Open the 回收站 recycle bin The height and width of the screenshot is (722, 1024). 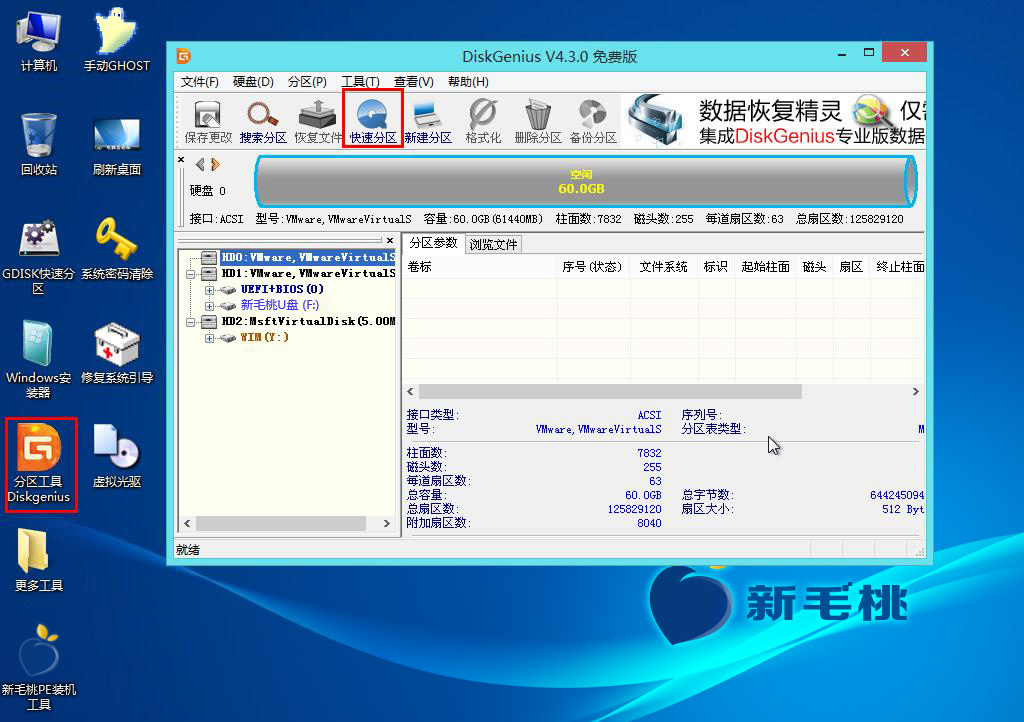[x=39, y=145]
